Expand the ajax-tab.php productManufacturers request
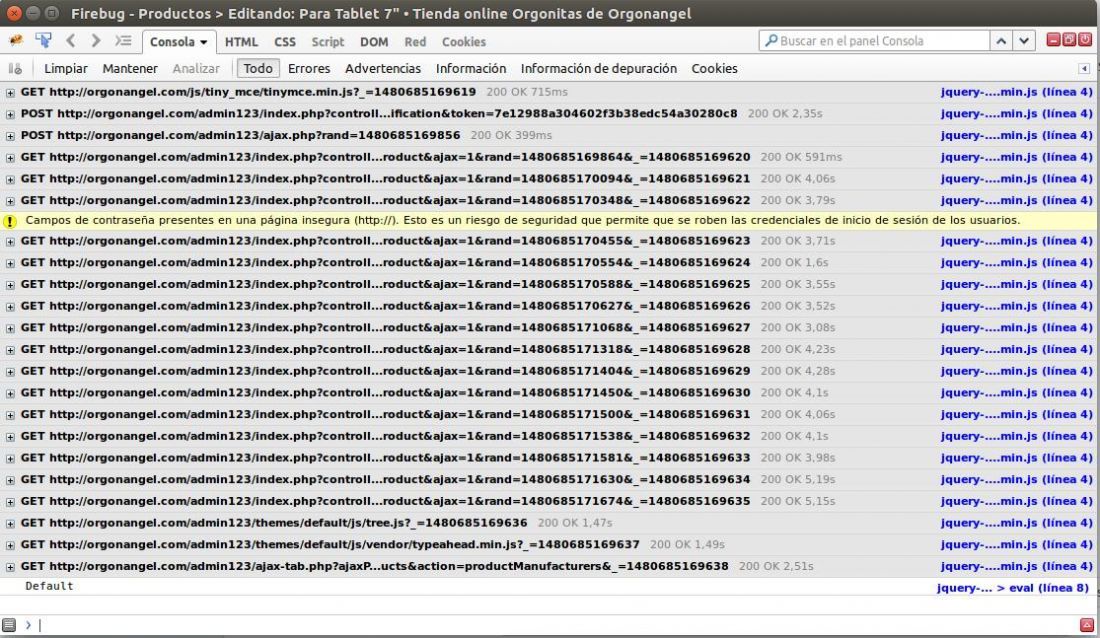 point(10,567)
